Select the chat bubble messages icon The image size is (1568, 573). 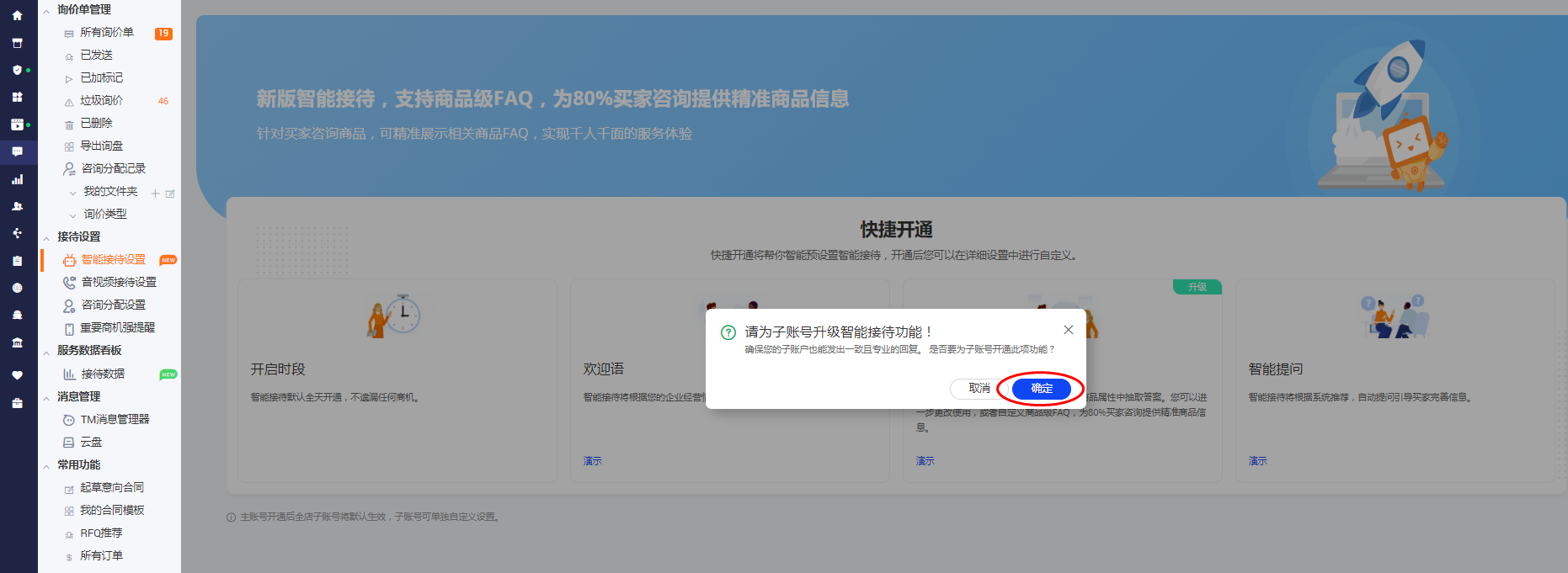click(17, 151)
